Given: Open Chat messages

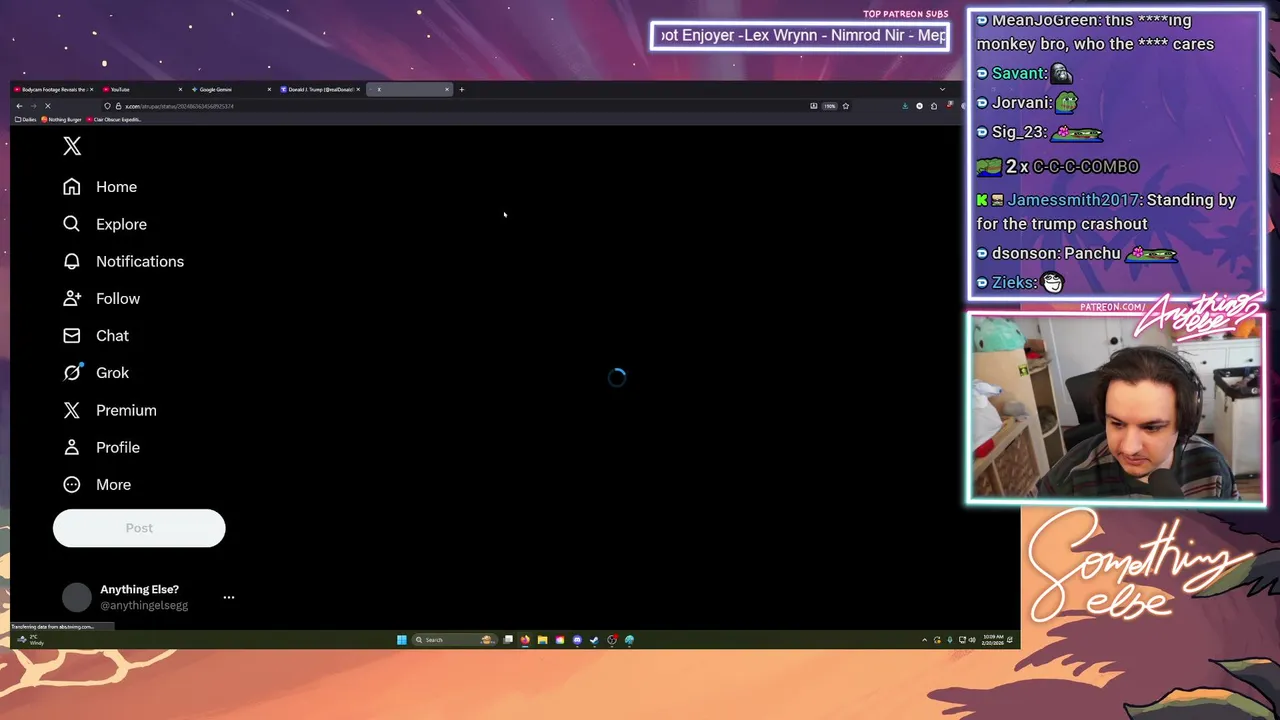Looking at the screenshot, I should (96, 336).
